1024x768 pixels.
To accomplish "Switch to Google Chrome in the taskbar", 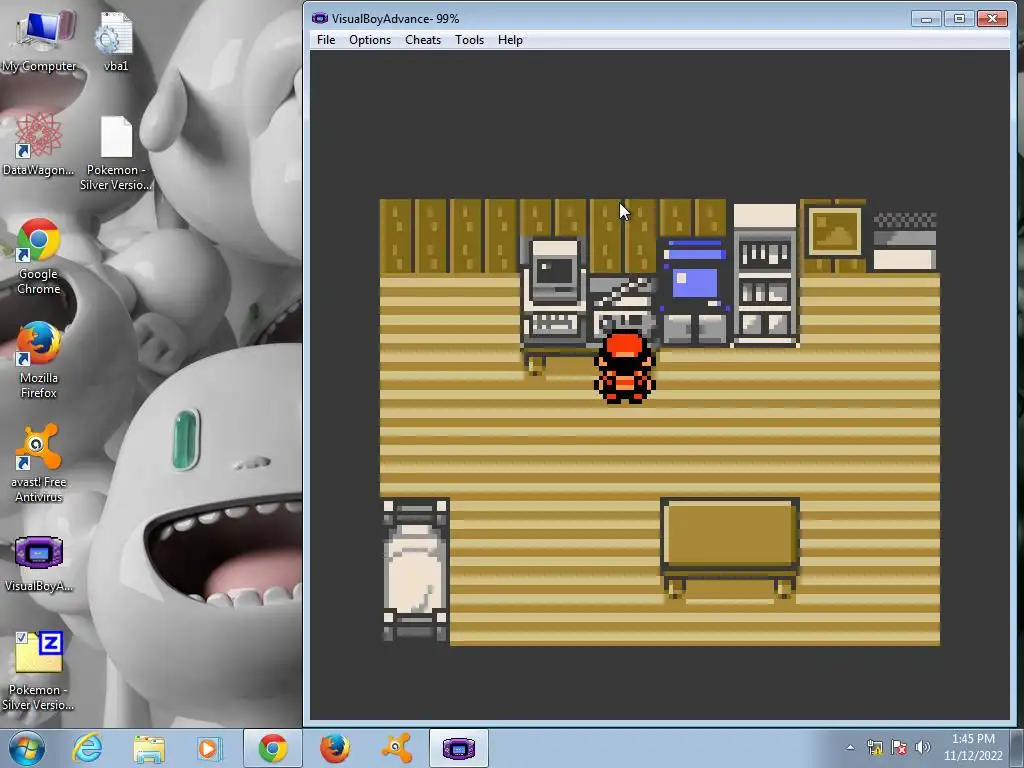I will coord(272,748).
